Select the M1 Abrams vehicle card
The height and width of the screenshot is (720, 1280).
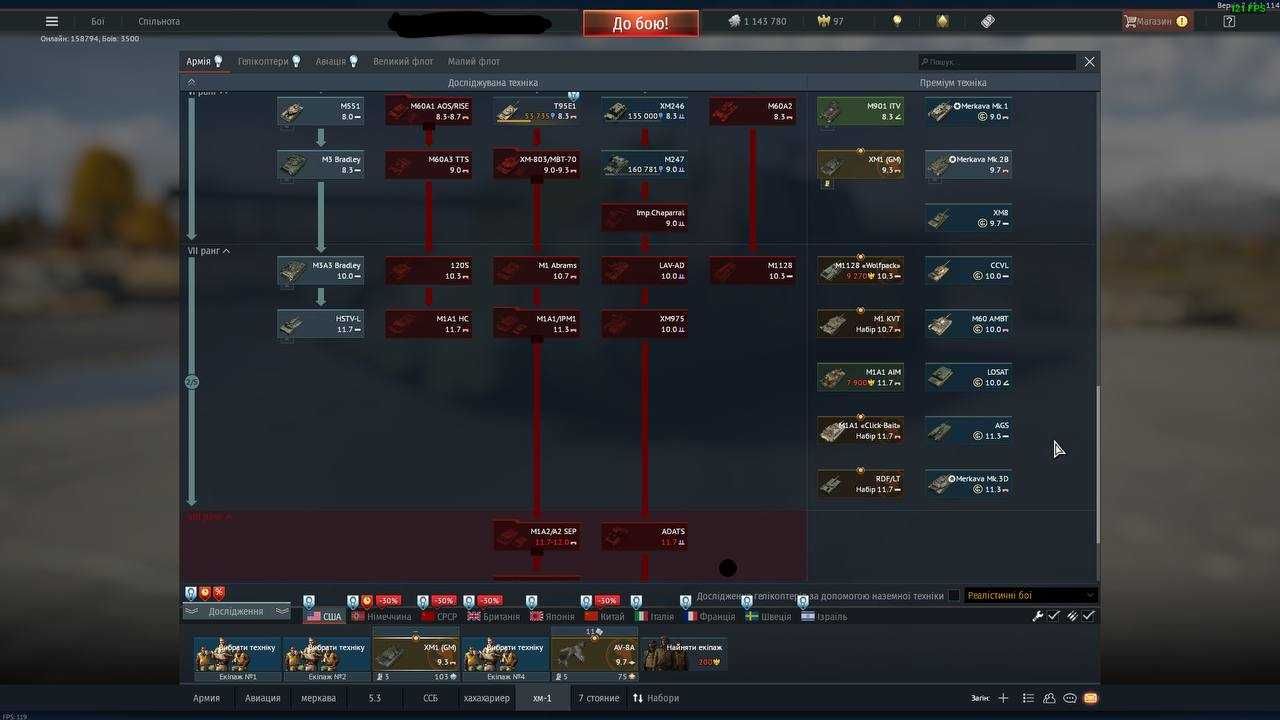click(536, 271)
